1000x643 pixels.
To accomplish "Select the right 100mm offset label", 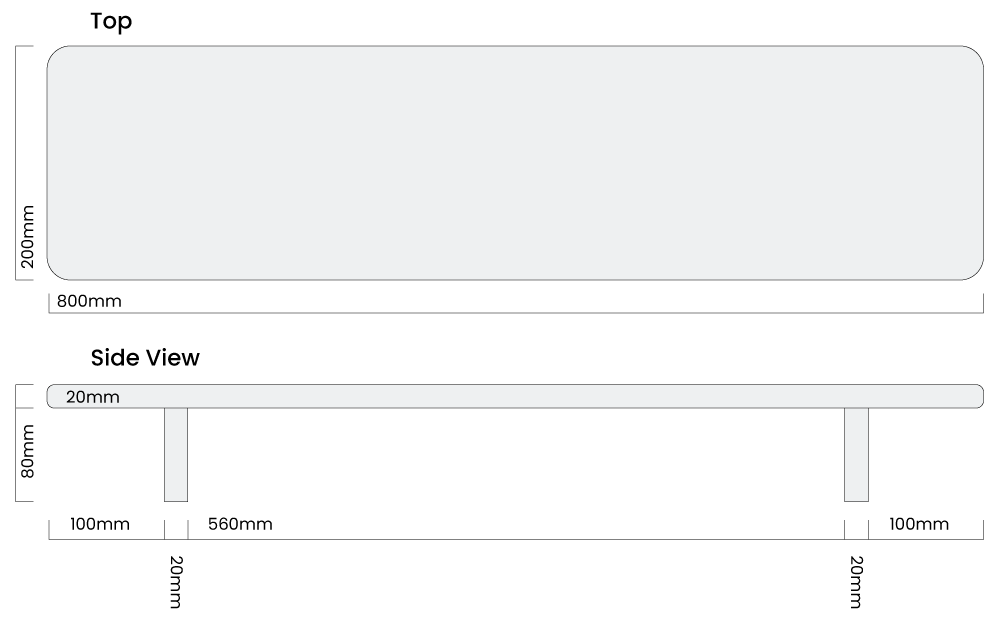I will tap(919, 524).
